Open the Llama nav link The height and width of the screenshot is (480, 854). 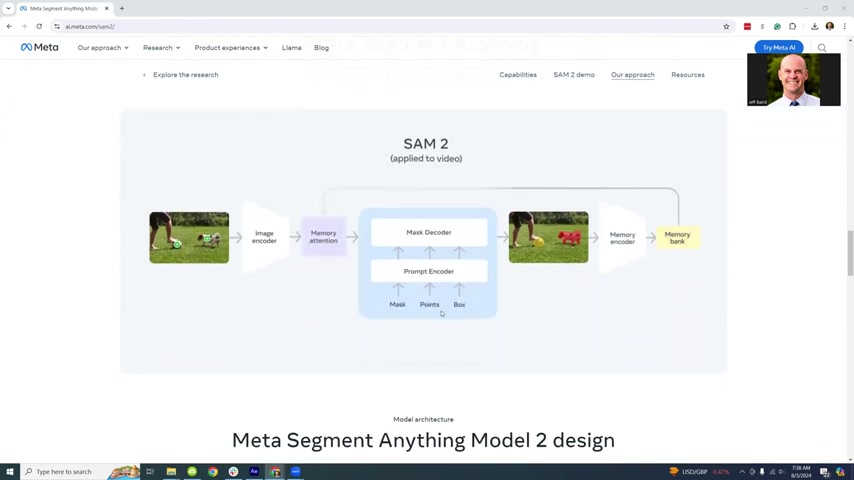coord(291,48)
